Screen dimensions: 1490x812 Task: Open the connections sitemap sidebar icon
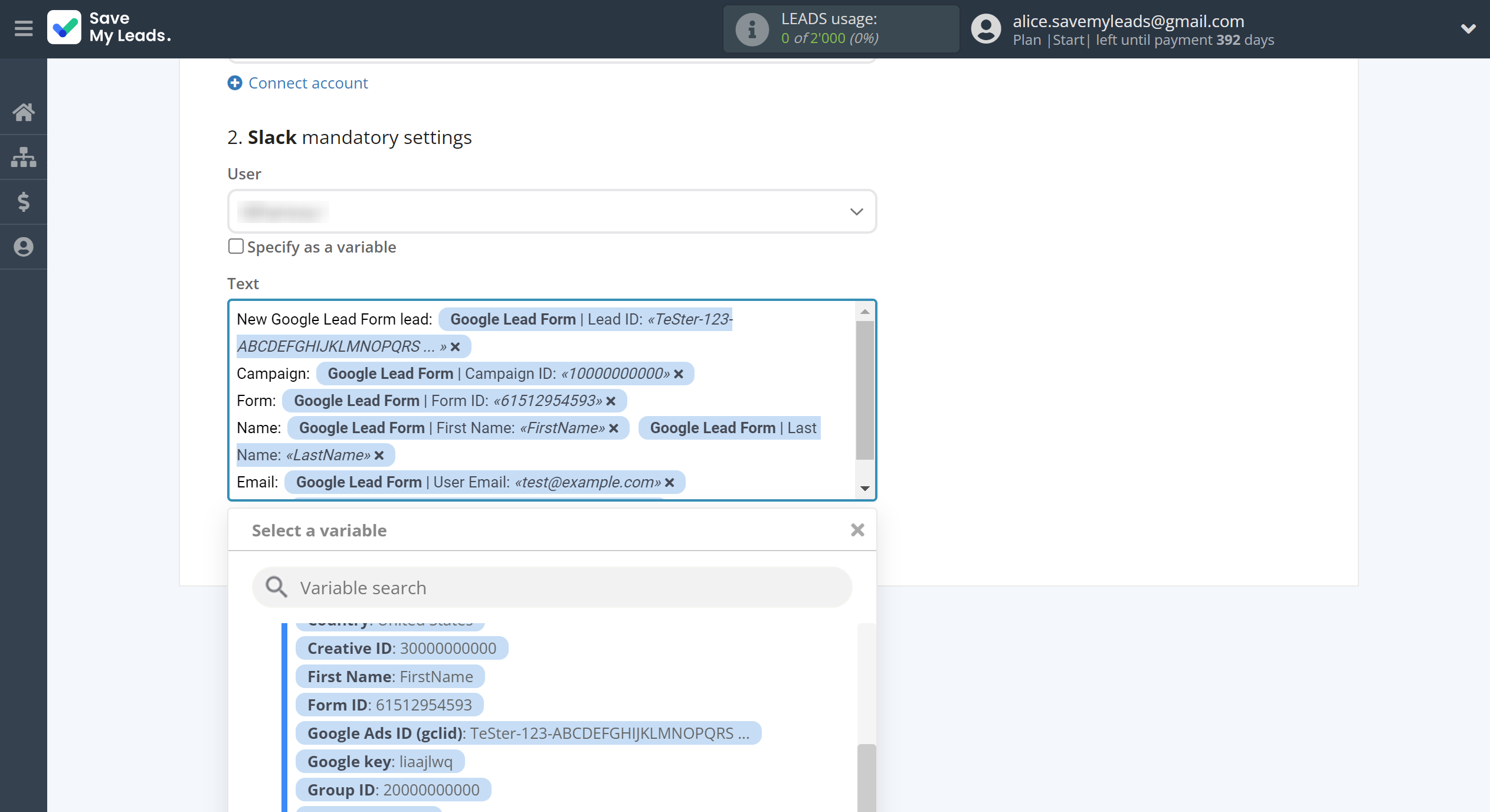coord(24,157)
